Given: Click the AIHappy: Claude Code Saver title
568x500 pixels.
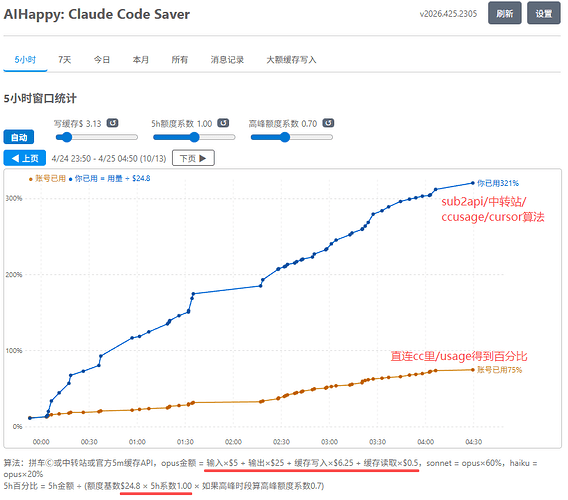Looking at the screenshot, I should point(97,14).
